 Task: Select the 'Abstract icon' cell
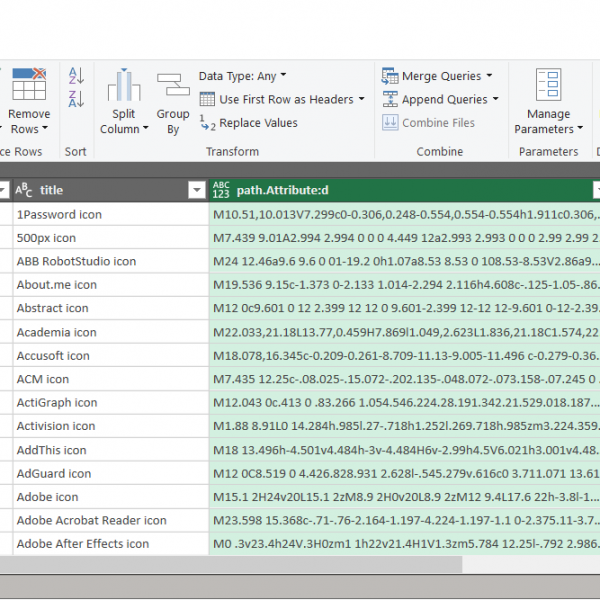pos(111,308)
